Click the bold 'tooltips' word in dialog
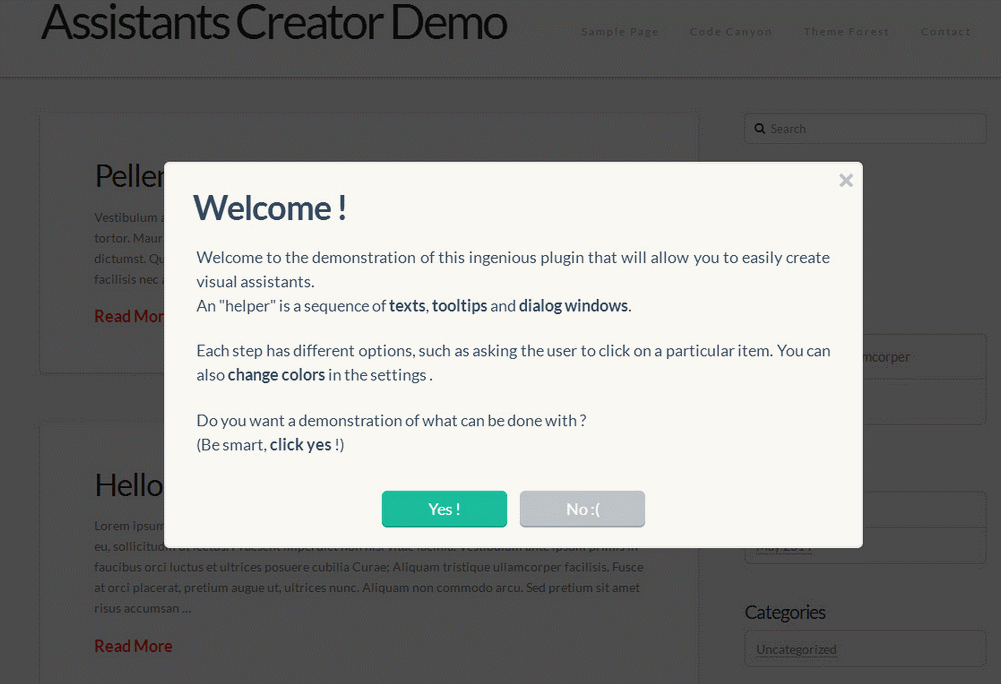1001x684 pixels. click(x=460, y=306)
